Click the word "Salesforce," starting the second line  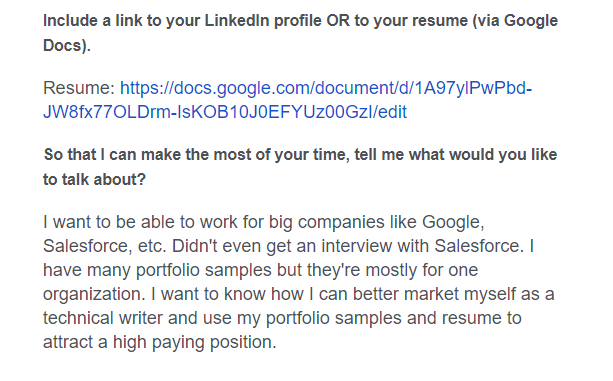point(88,246)
